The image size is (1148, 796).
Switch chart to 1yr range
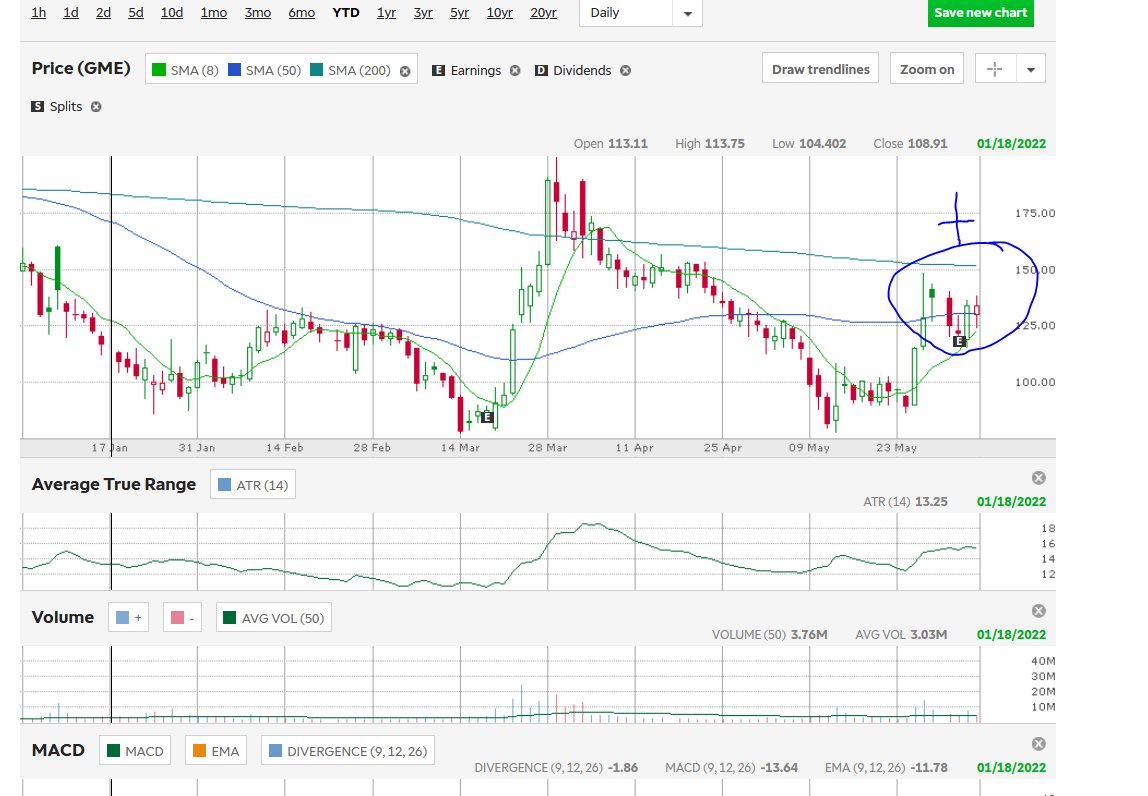point(386,12)
